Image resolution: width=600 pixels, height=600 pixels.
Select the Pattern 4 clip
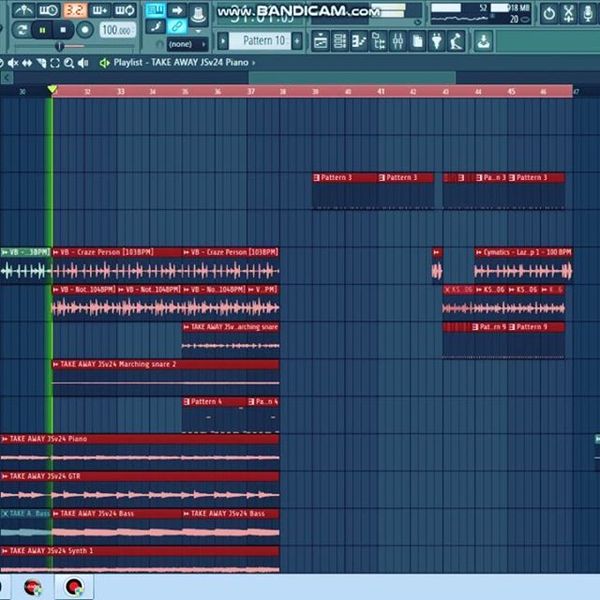tap(214, 415)
